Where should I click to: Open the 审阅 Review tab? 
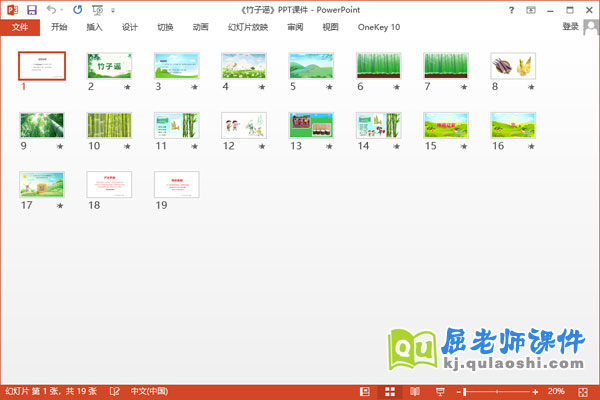tap(295, 27)
